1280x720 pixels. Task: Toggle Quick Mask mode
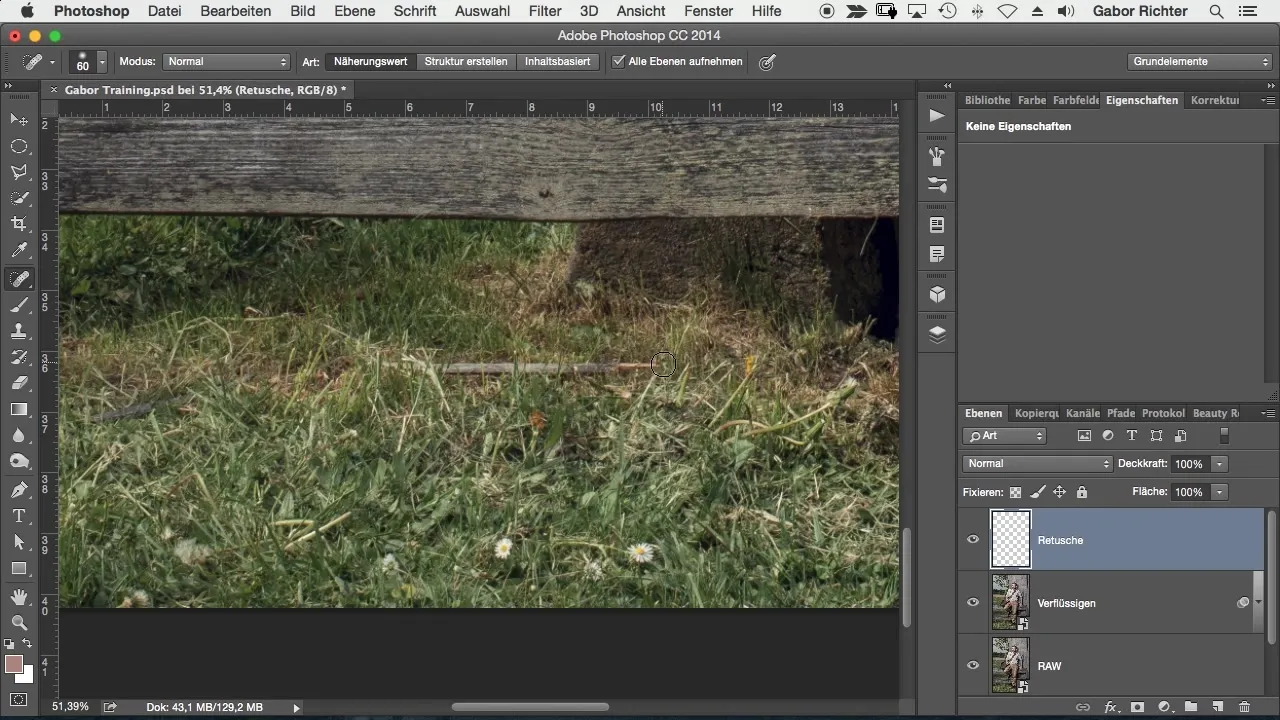click(19, 699)
